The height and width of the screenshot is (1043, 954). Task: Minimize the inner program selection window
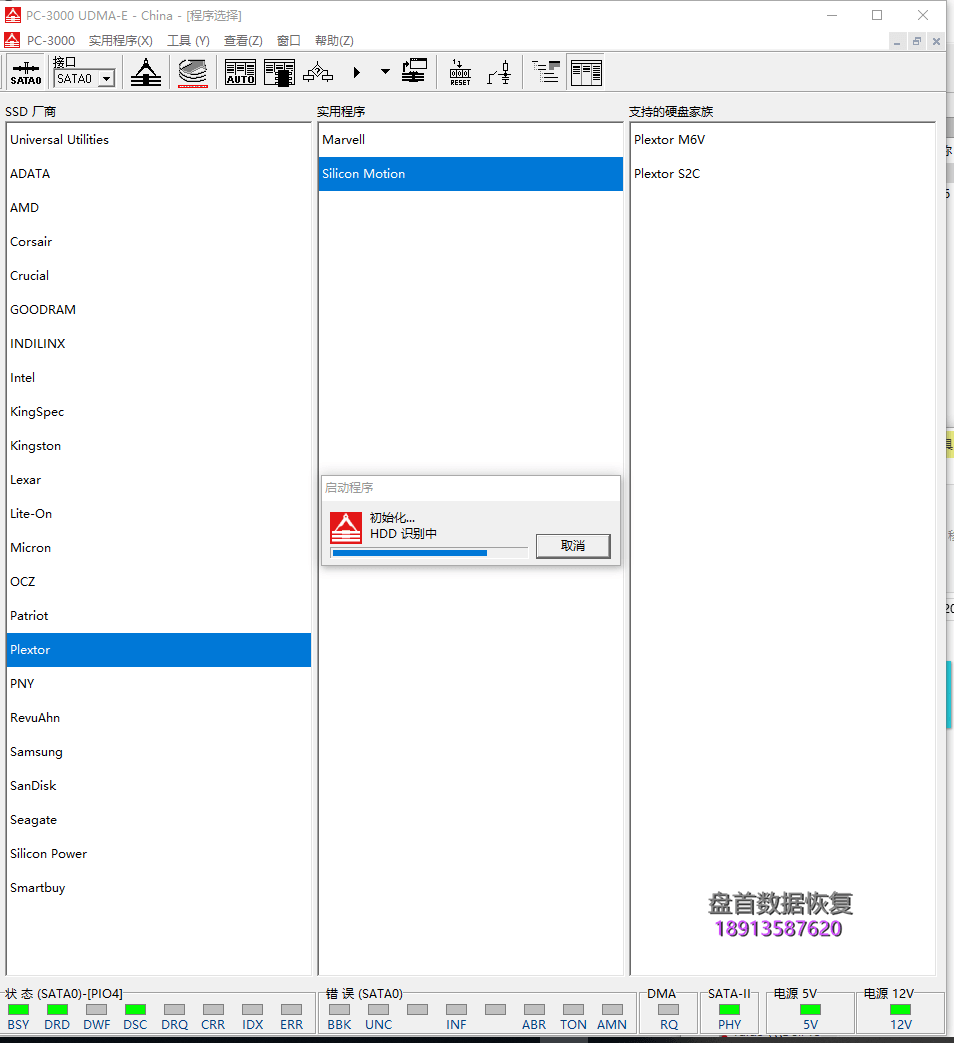click(897, 41)
